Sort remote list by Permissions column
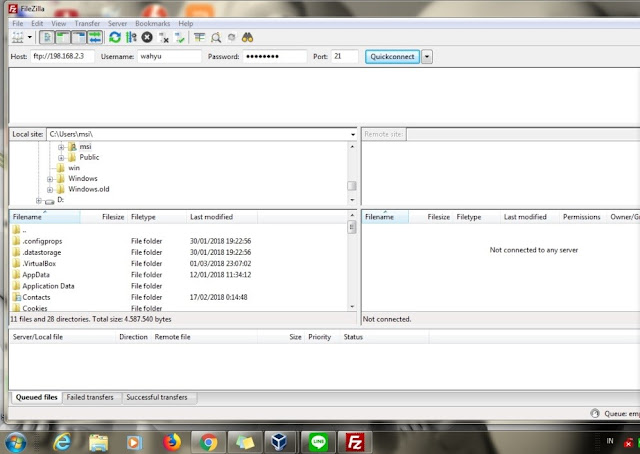640x454 pixels. (x=582, y=217)
